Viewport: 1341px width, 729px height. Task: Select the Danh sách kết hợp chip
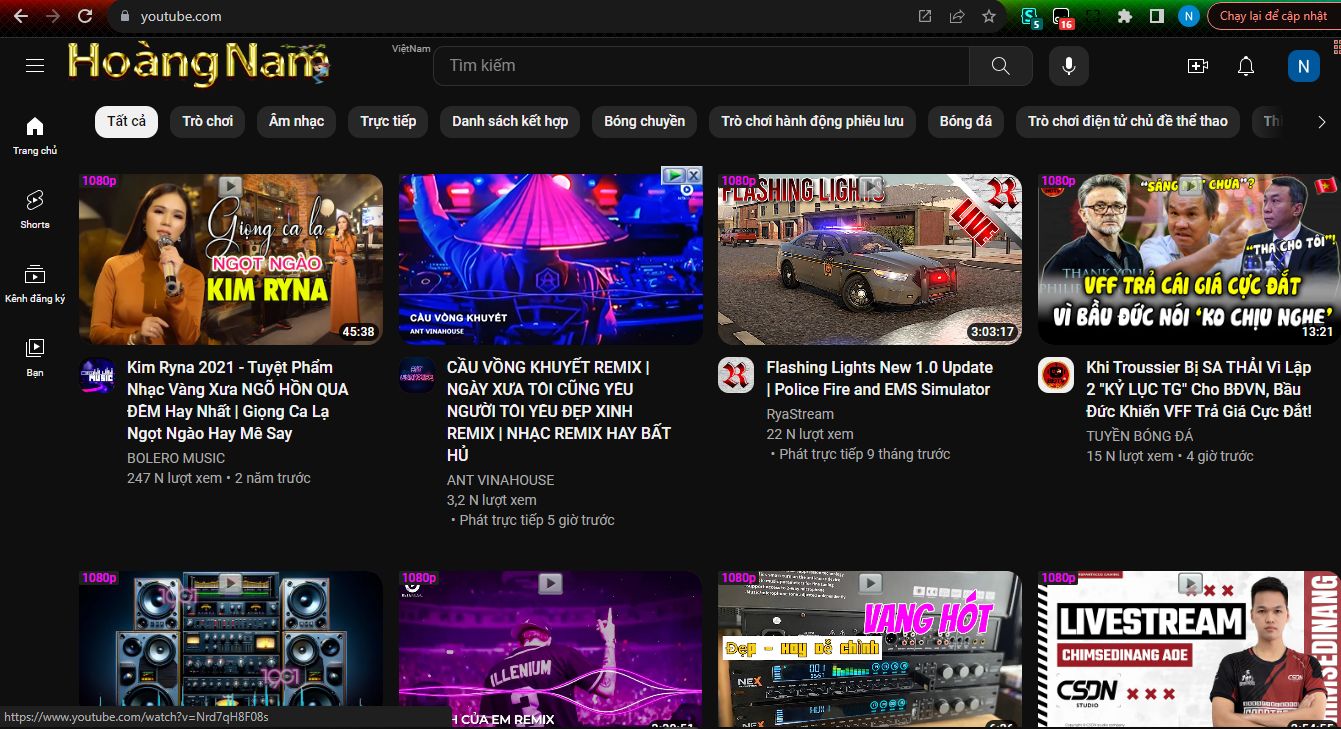pyautogui.click(x=510, y=121)
